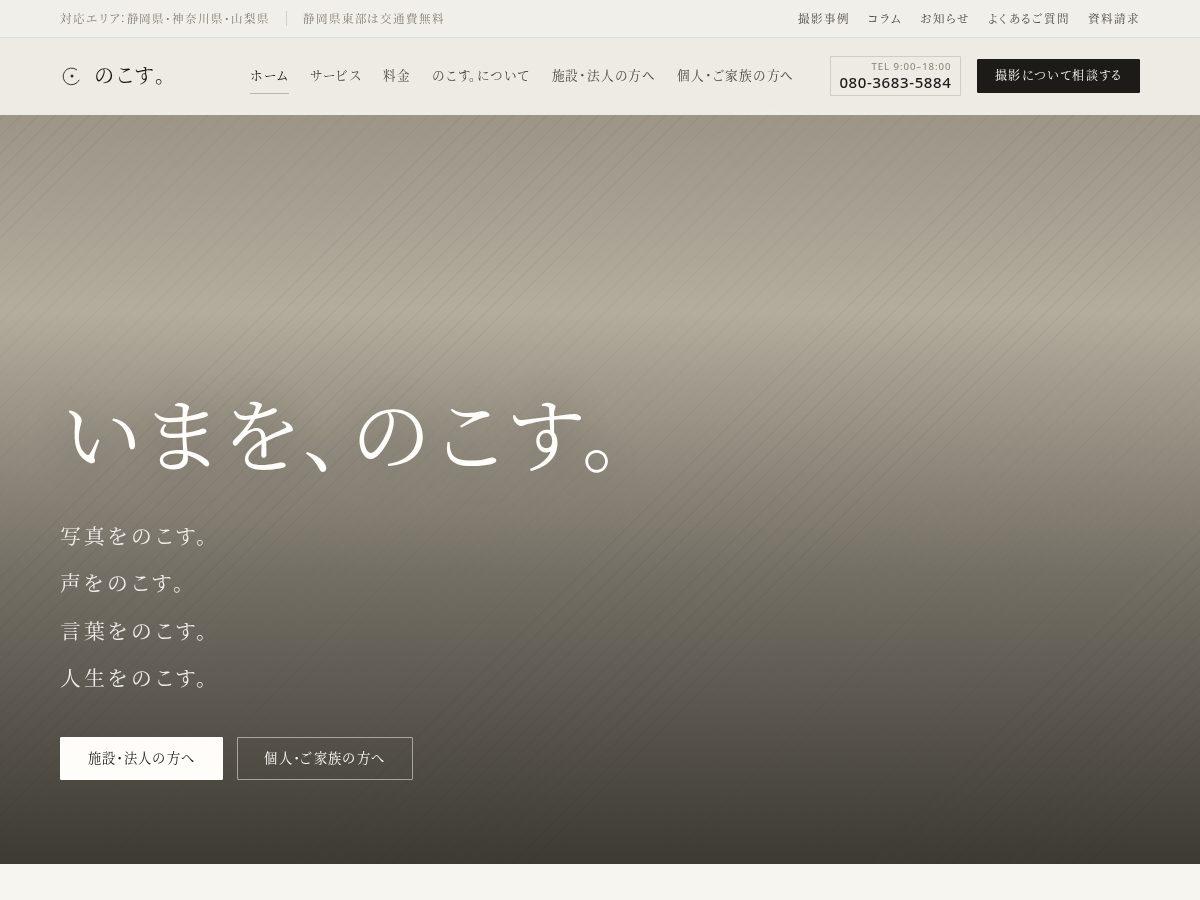This screenshot has width=1200, height=900.
Task: Click the のこす。 site name text
Action: (x=131, y=76)
